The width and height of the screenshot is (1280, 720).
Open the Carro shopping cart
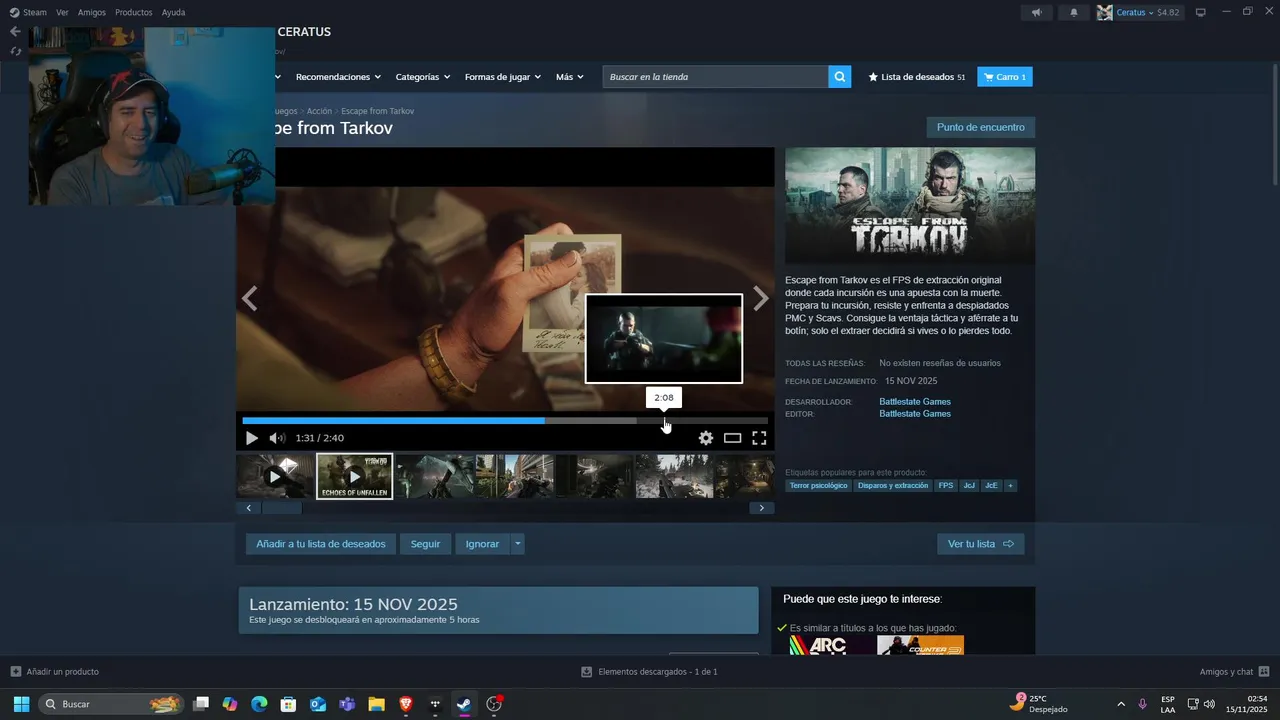[x=1005, y=77]
